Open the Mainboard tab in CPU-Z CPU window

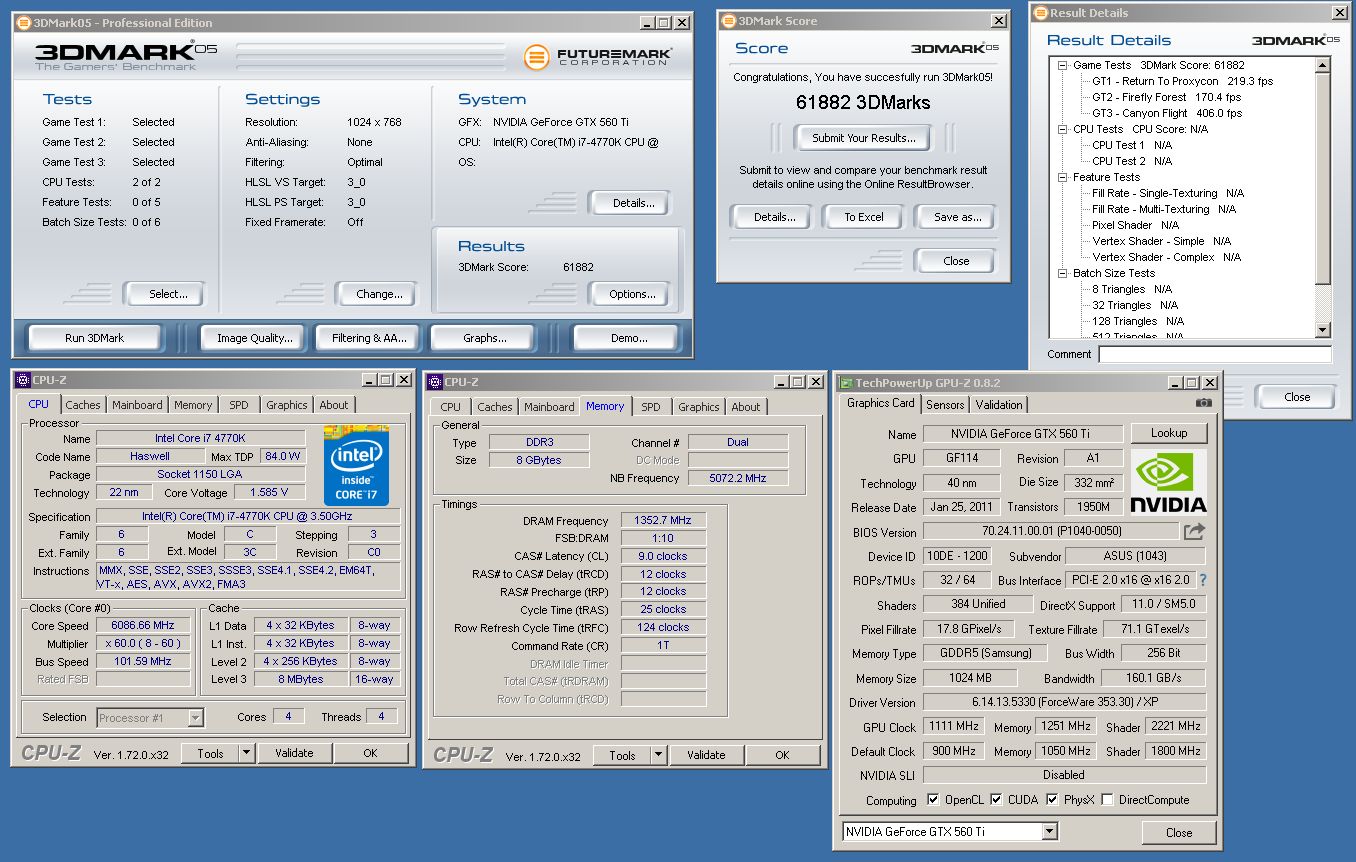click(x=137, y=405)
